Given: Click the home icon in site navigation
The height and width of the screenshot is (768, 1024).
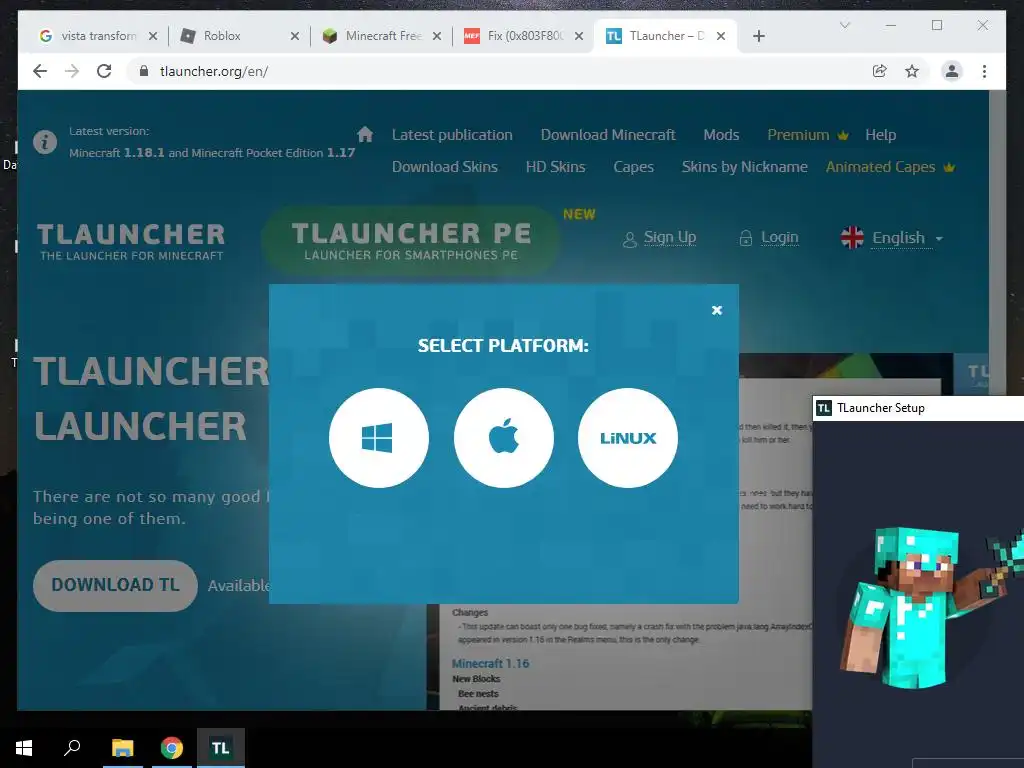Looking at the screenshot, I should click(365, 135).
